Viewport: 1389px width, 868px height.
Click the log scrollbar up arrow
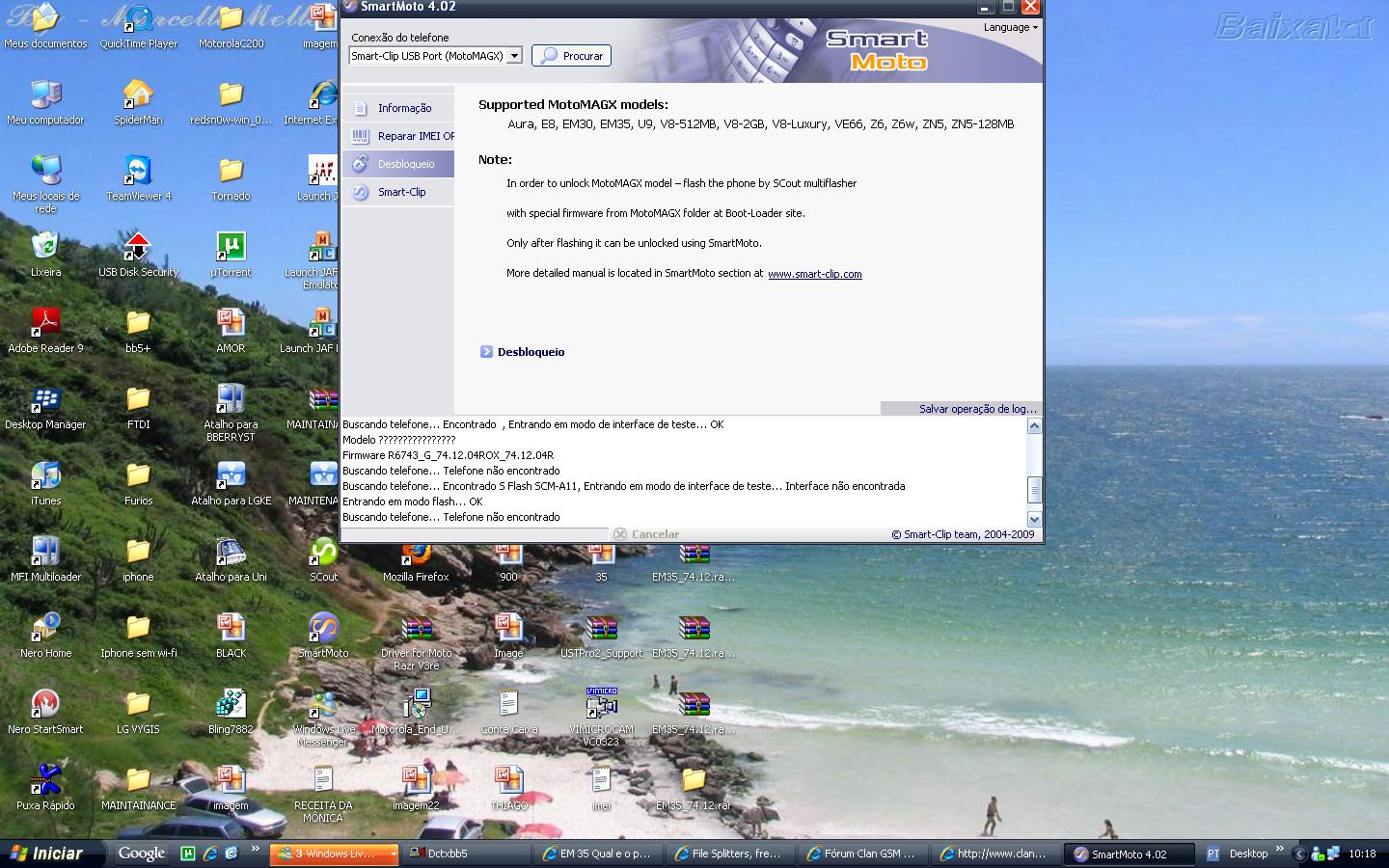[x=1034, y=425]
